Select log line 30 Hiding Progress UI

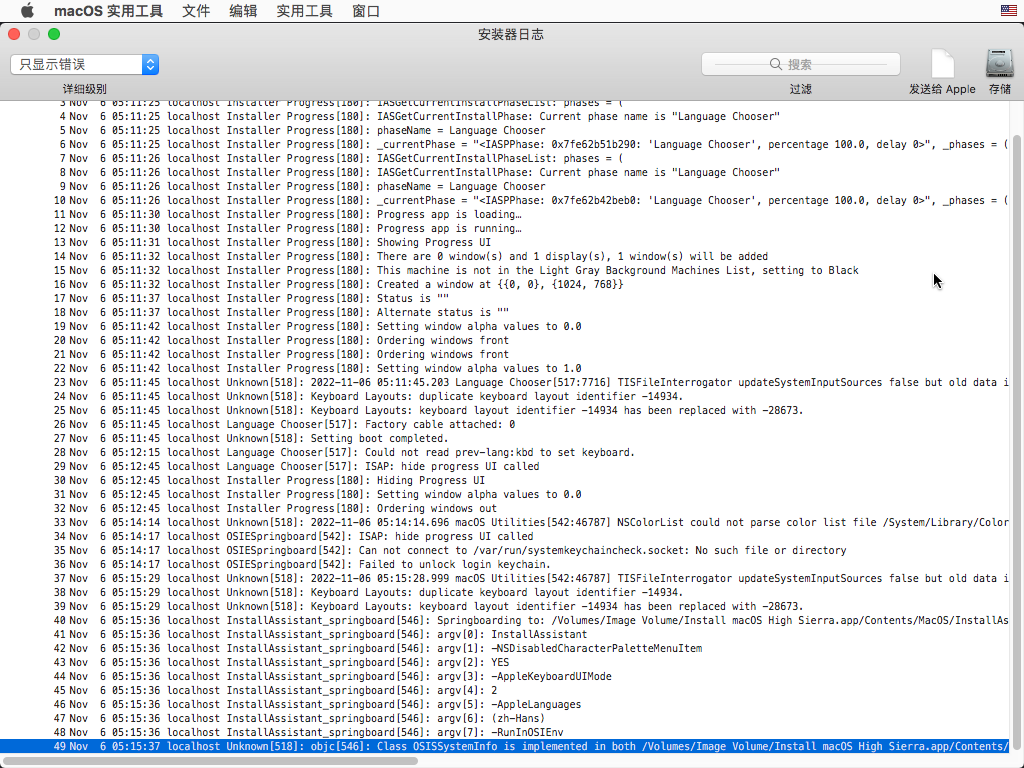(504, 481)
